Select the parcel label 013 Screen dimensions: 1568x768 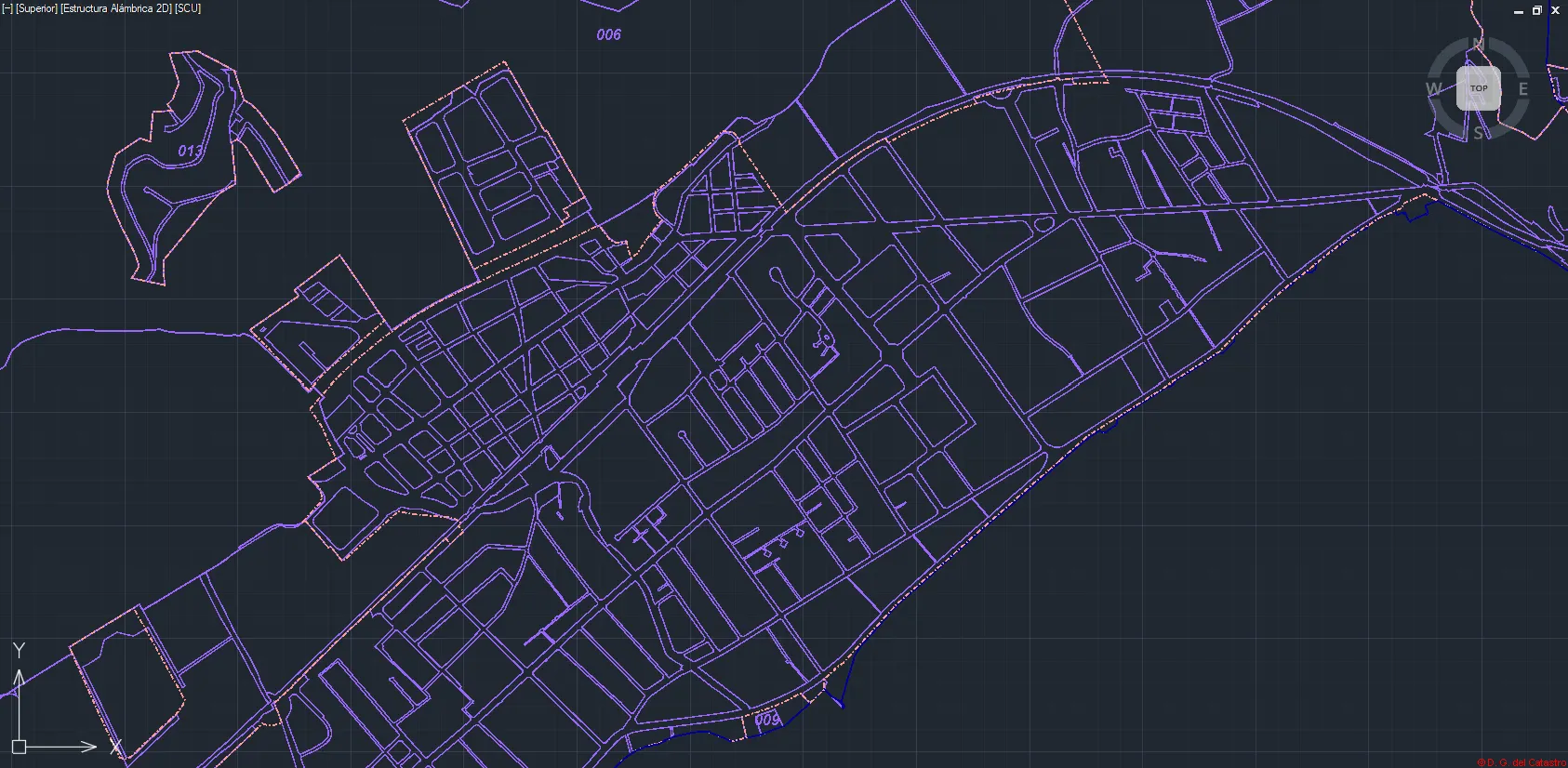(190, 151)
